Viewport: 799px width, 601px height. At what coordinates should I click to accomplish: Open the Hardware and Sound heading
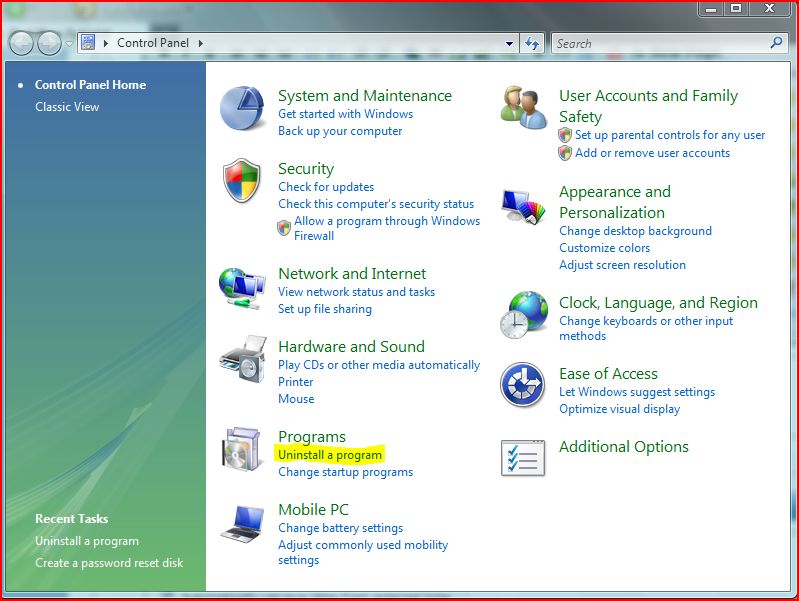click(x=351, y=347)
